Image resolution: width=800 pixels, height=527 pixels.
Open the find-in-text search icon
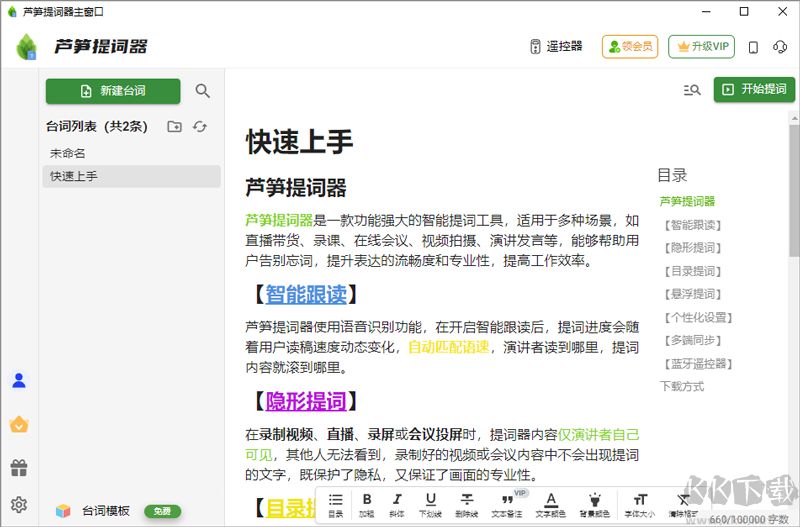pyautogui.click(x=692, y=90)
